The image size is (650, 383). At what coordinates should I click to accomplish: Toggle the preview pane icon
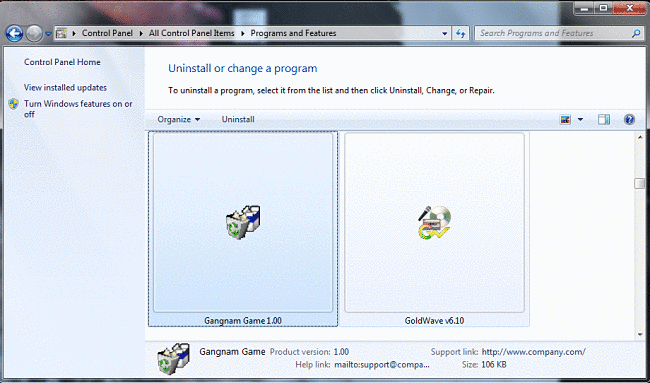604,120
